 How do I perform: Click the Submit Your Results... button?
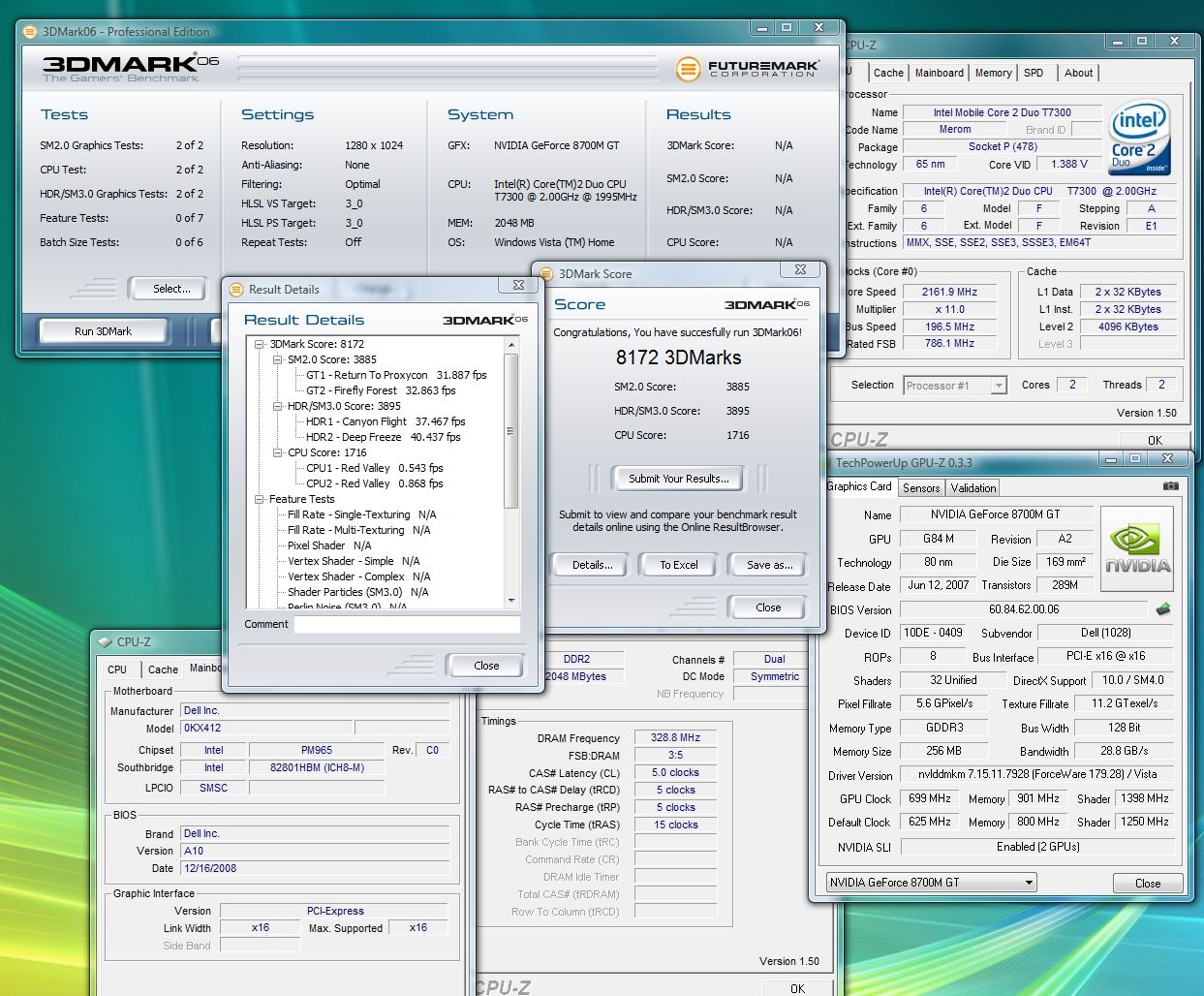(678, 479)
